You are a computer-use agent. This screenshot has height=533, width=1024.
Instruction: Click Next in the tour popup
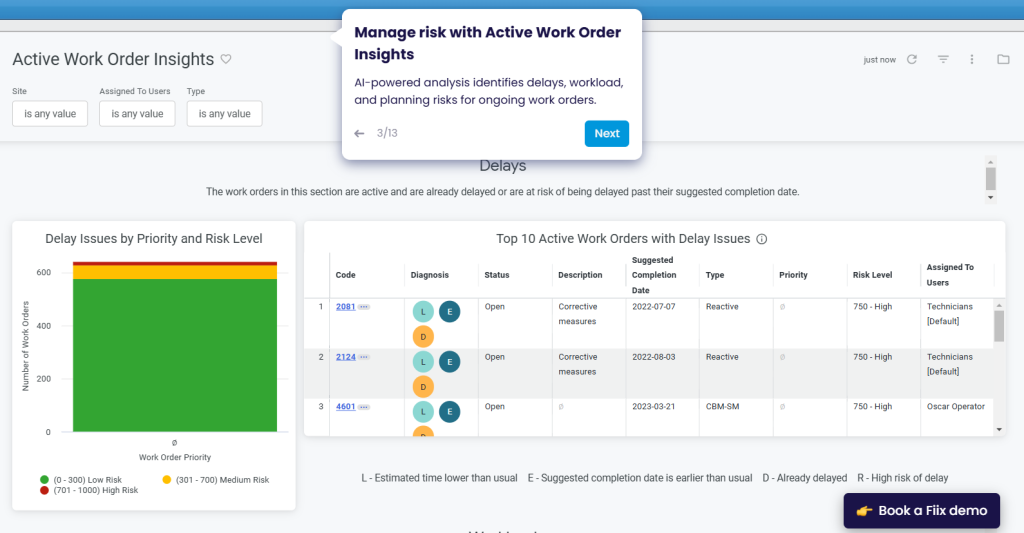tap(606, 133)
